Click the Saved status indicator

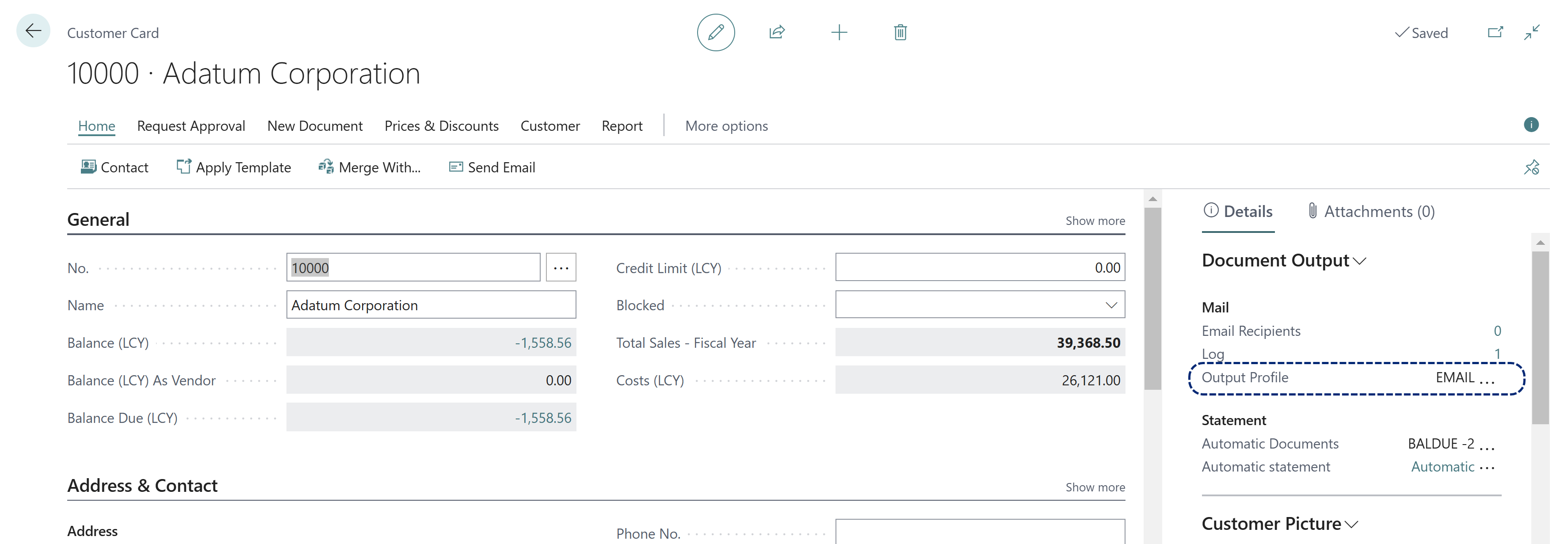pos(1421,33)
